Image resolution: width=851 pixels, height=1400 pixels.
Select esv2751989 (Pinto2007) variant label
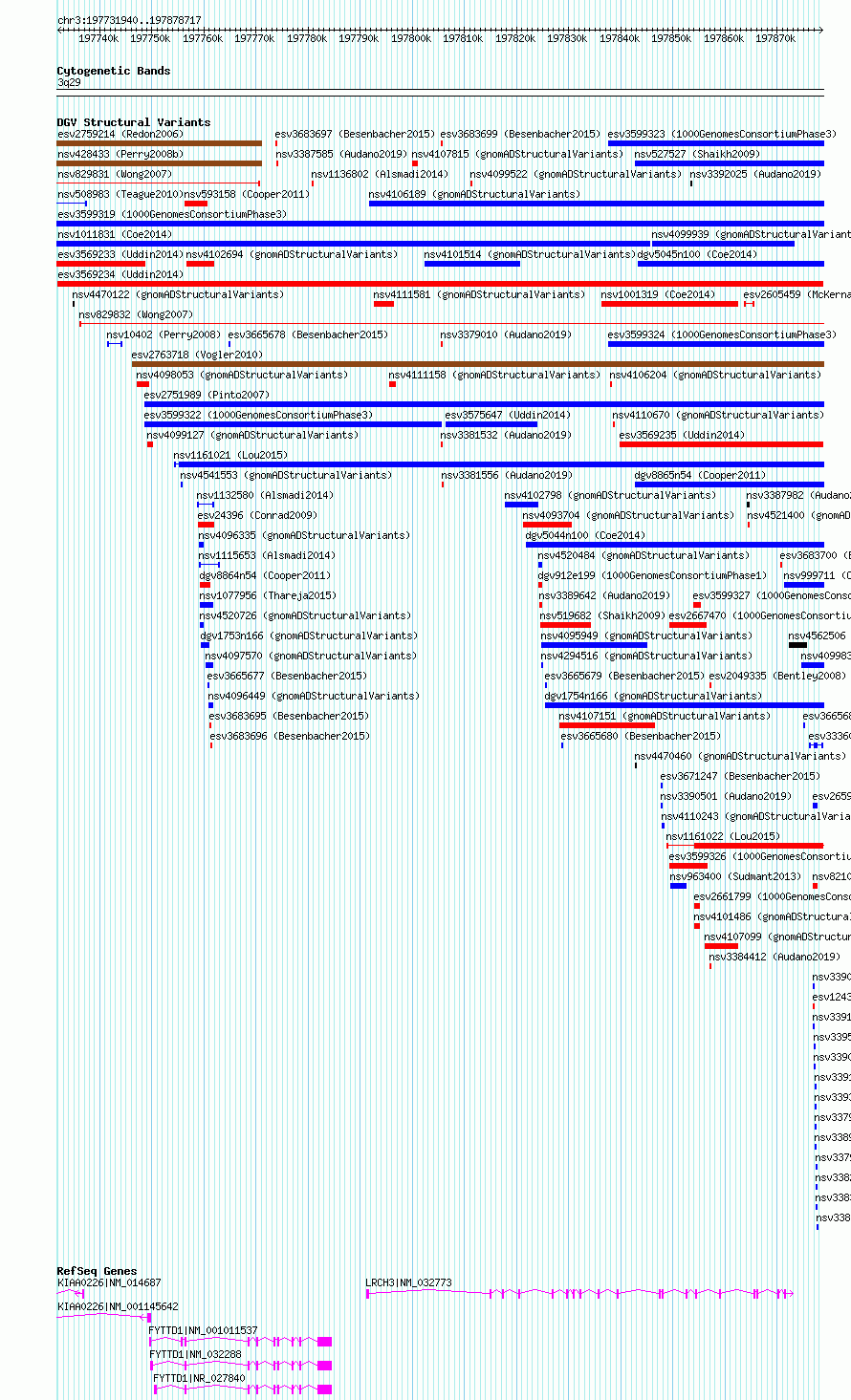point(207,395)
